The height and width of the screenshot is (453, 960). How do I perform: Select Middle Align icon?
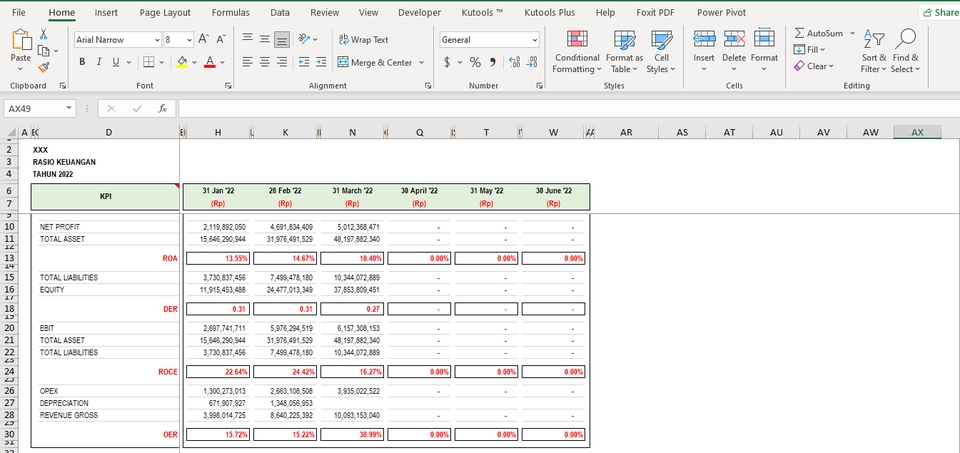tap(264, 39)
